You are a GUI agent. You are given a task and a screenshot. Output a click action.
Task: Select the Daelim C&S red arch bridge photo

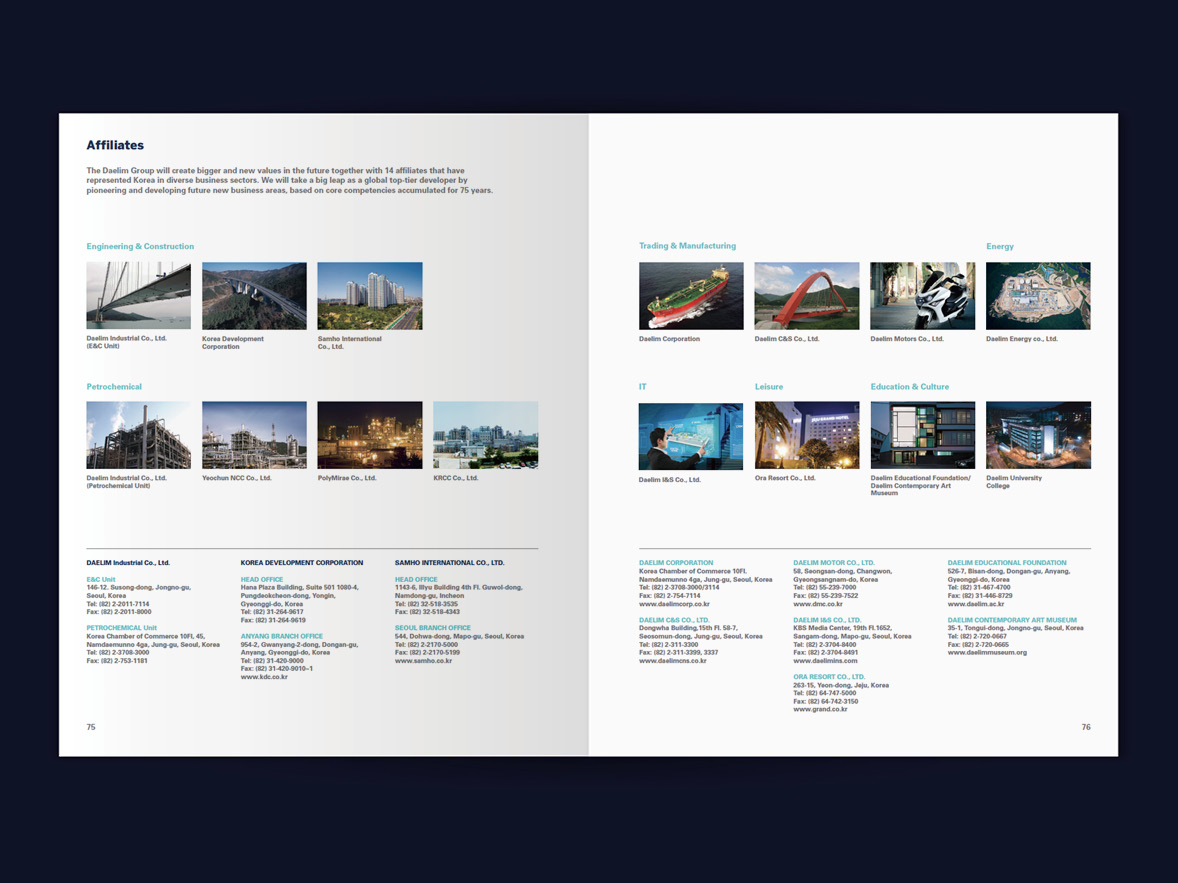(x=807, y=295)
